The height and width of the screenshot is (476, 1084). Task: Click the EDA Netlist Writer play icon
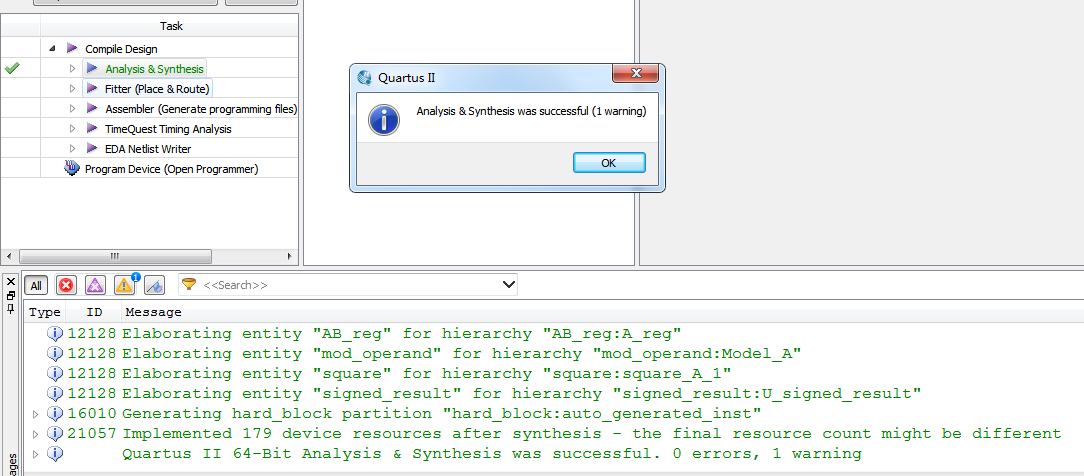(92, 149)
